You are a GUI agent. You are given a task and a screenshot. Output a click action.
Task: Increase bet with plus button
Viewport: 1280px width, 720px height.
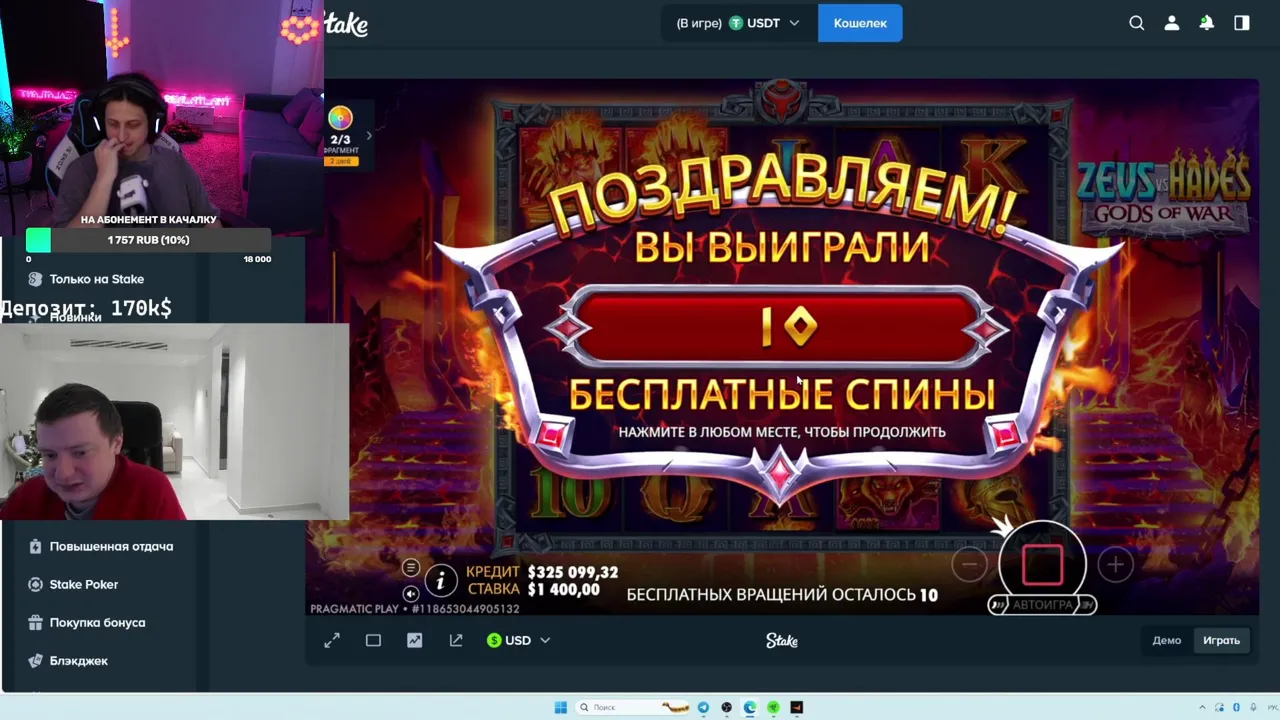(x=1115, y=565)
